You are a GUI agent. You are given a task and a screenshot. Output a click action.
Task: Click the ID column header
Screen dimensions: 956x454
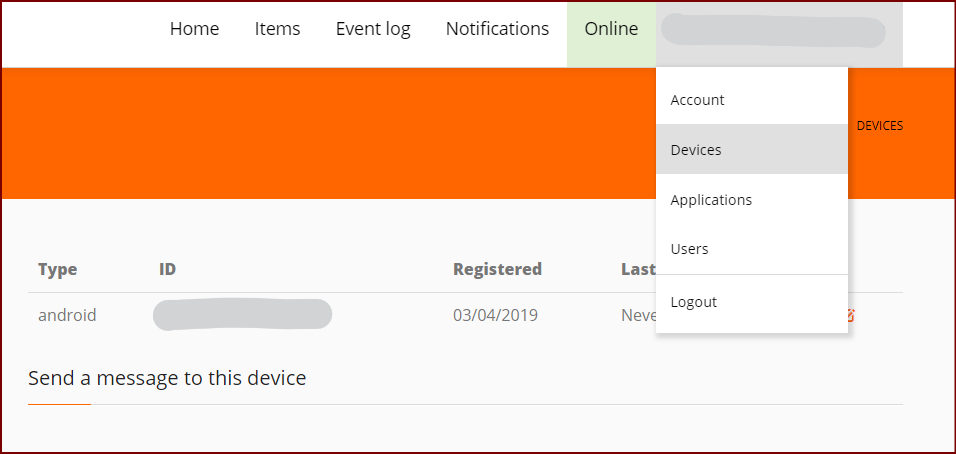(168, 269)
